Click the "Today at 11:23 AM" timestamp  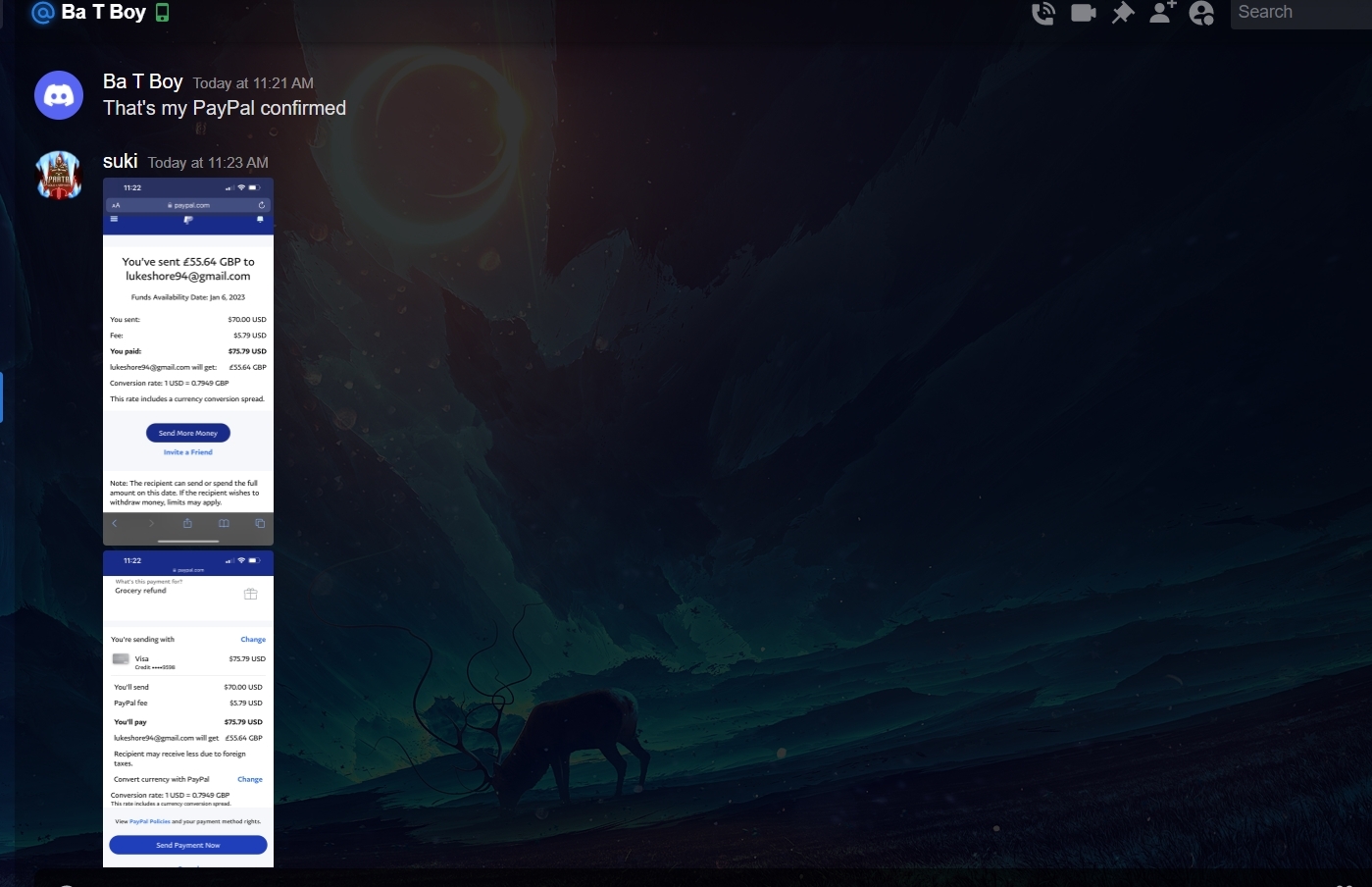coord(208,163)
